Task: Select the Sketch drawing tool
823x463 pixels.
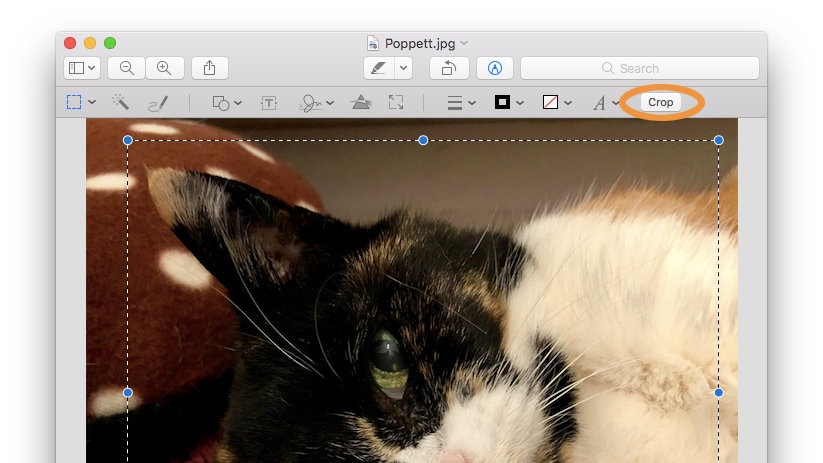Action: coord(158,103)
